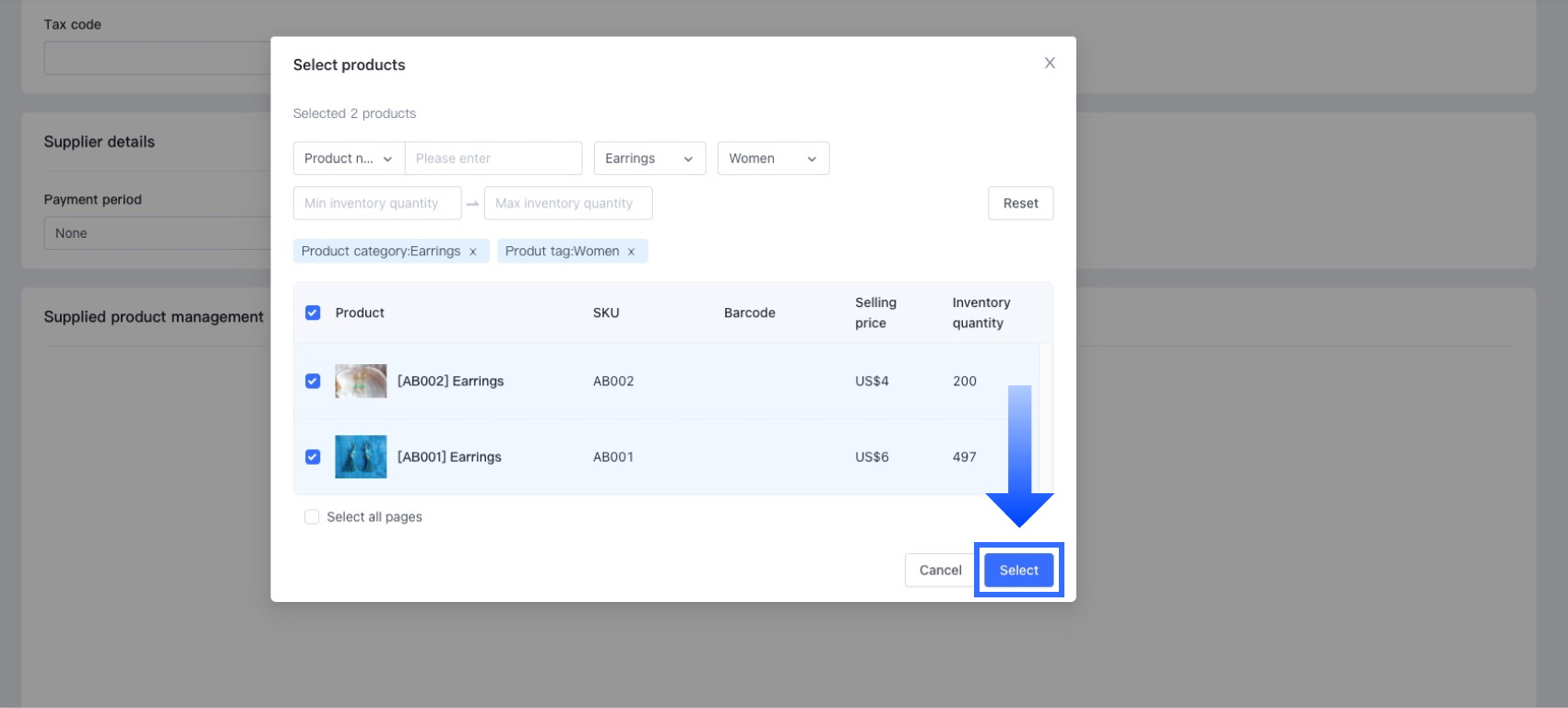Click the AB002 Earrings product thumbnail

coord(361,381)
